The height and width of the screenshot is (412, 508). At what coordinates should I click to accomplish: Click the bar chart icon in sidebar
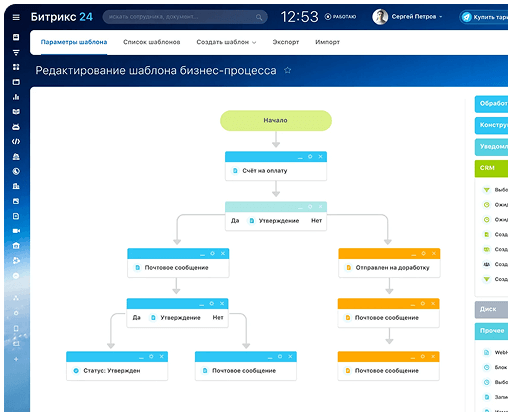pyautogui.click(x=16, y=97)
